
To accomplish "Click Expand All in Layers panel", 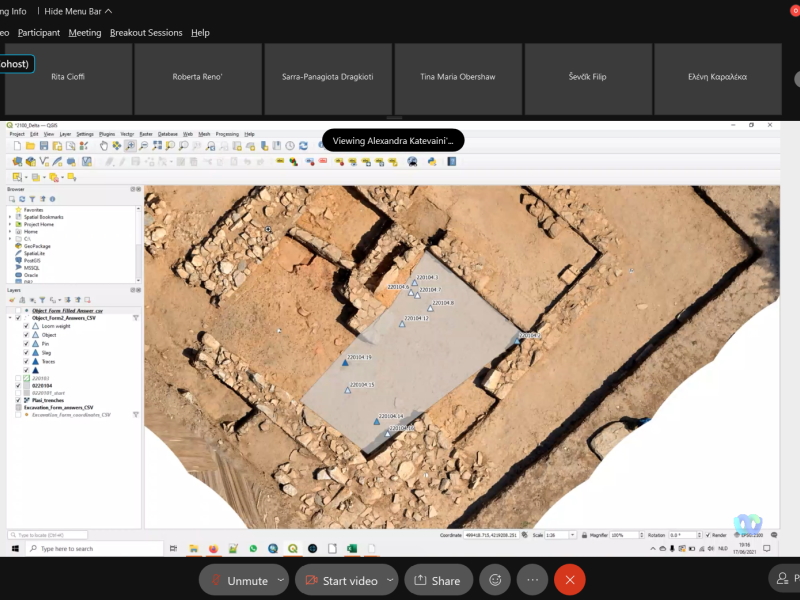I will click(67, 300).
